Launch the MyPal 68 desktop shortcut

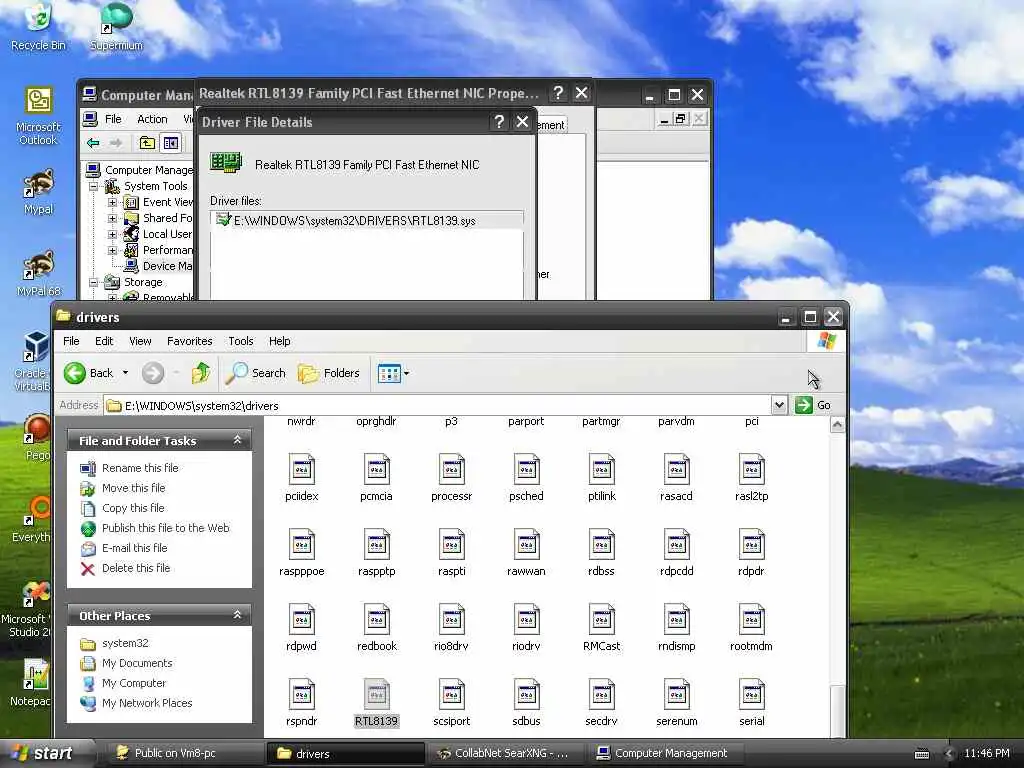click(x=38, y=273)
